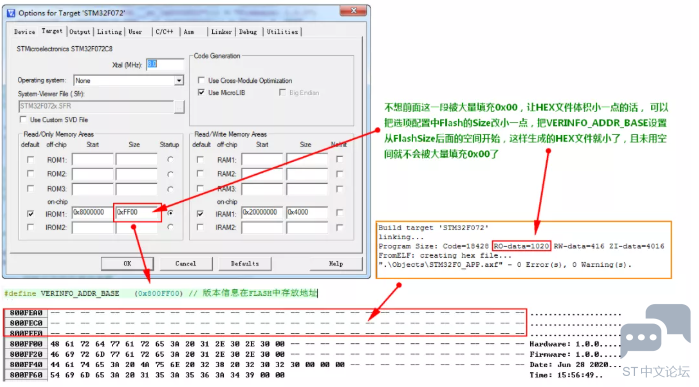The height and width of the screenshot is (387, 699).
Task: Select memory row address 800FF60
Action: point(26,375)
